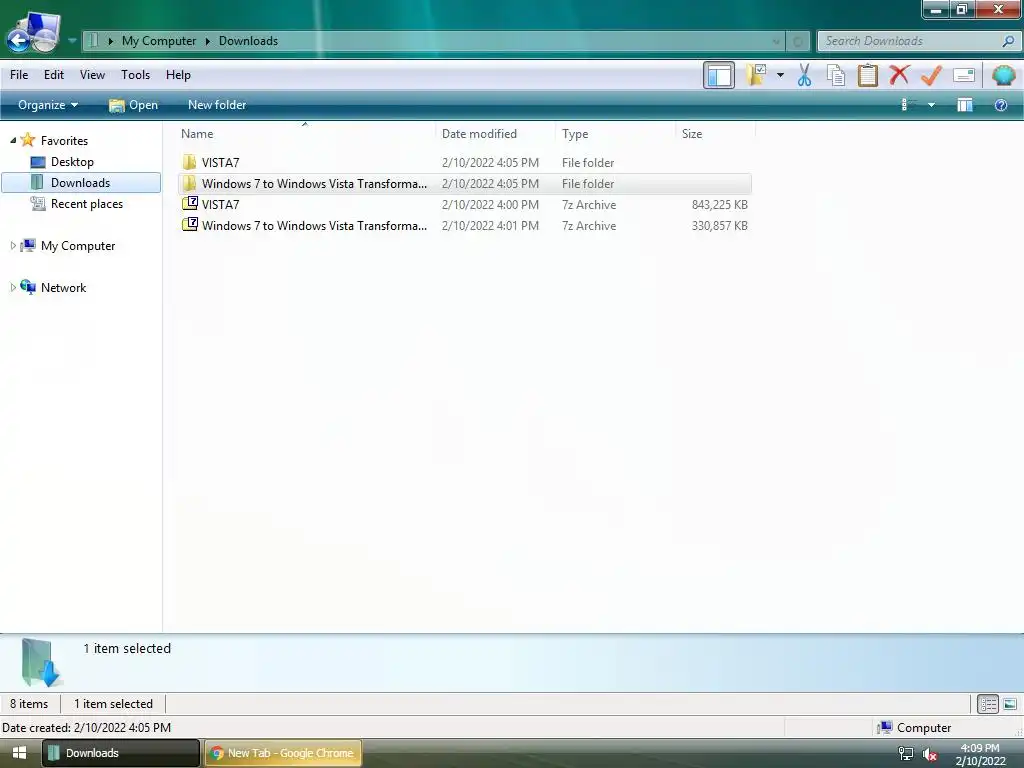Click the blue Help question icon
Viewport: 1024px width, 768px height.
coord(1000,105)
